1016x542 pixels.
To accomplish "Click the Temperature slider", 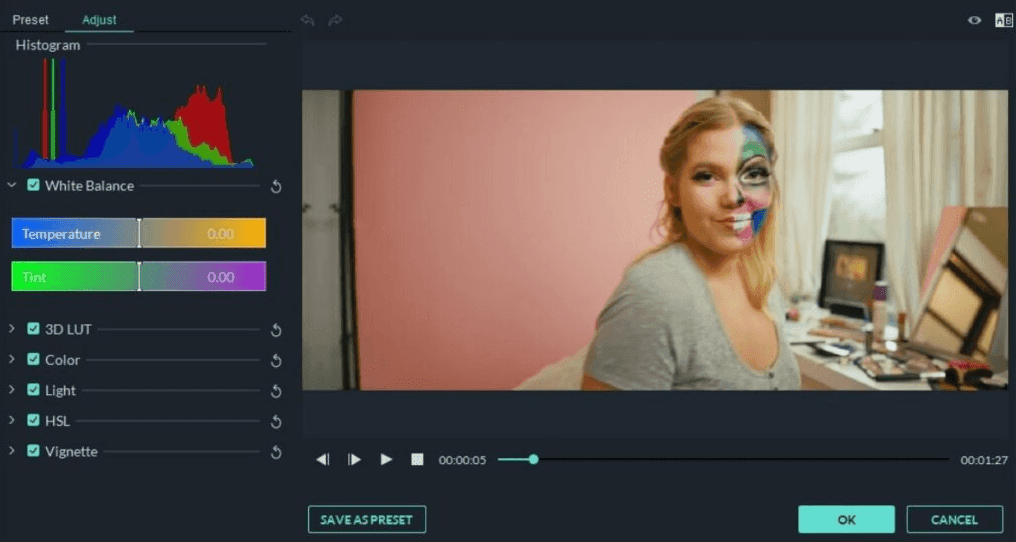I will tap(139, 233).
